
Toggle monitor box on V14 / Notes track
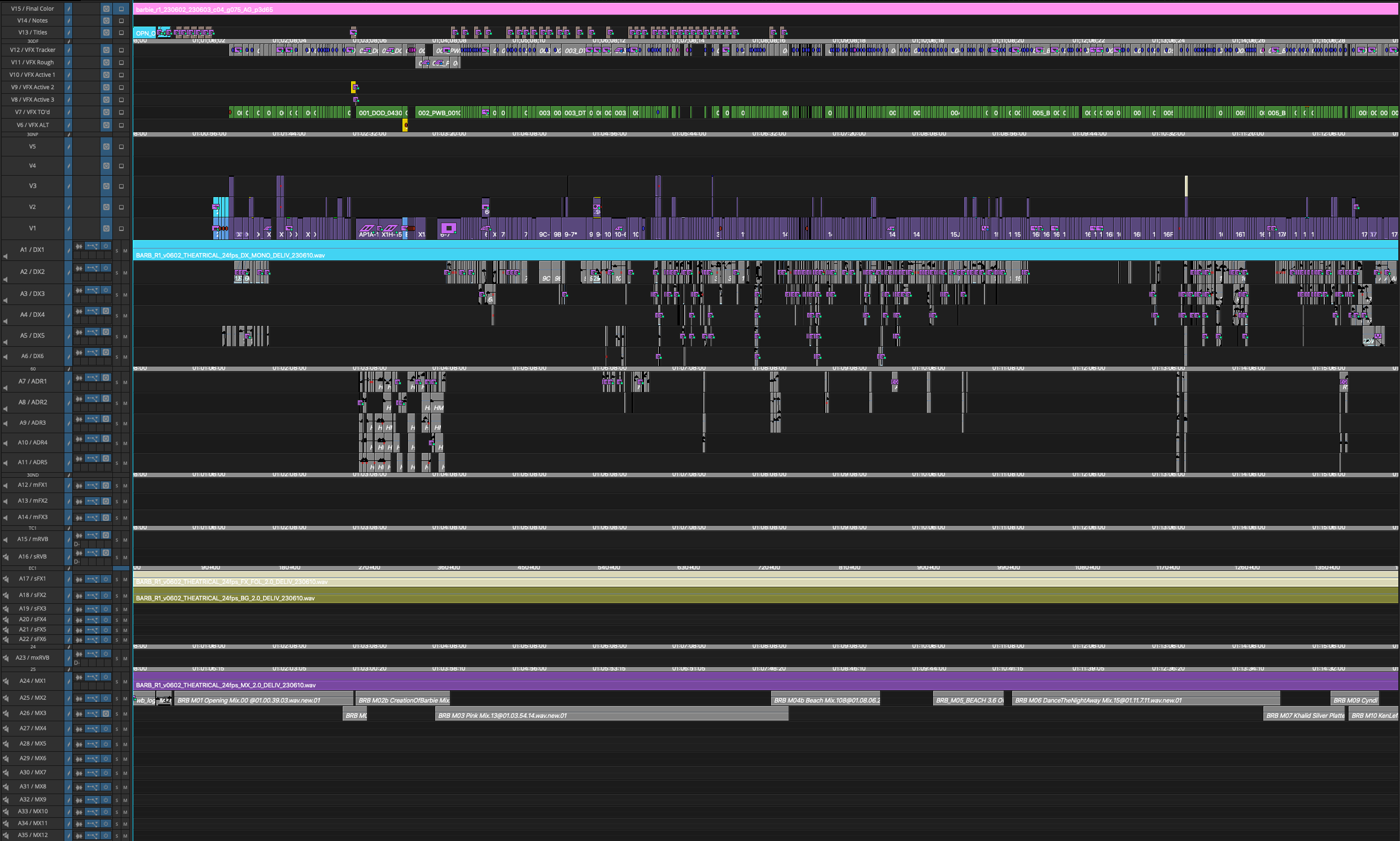pyautogui.click(x=121, y=20)
